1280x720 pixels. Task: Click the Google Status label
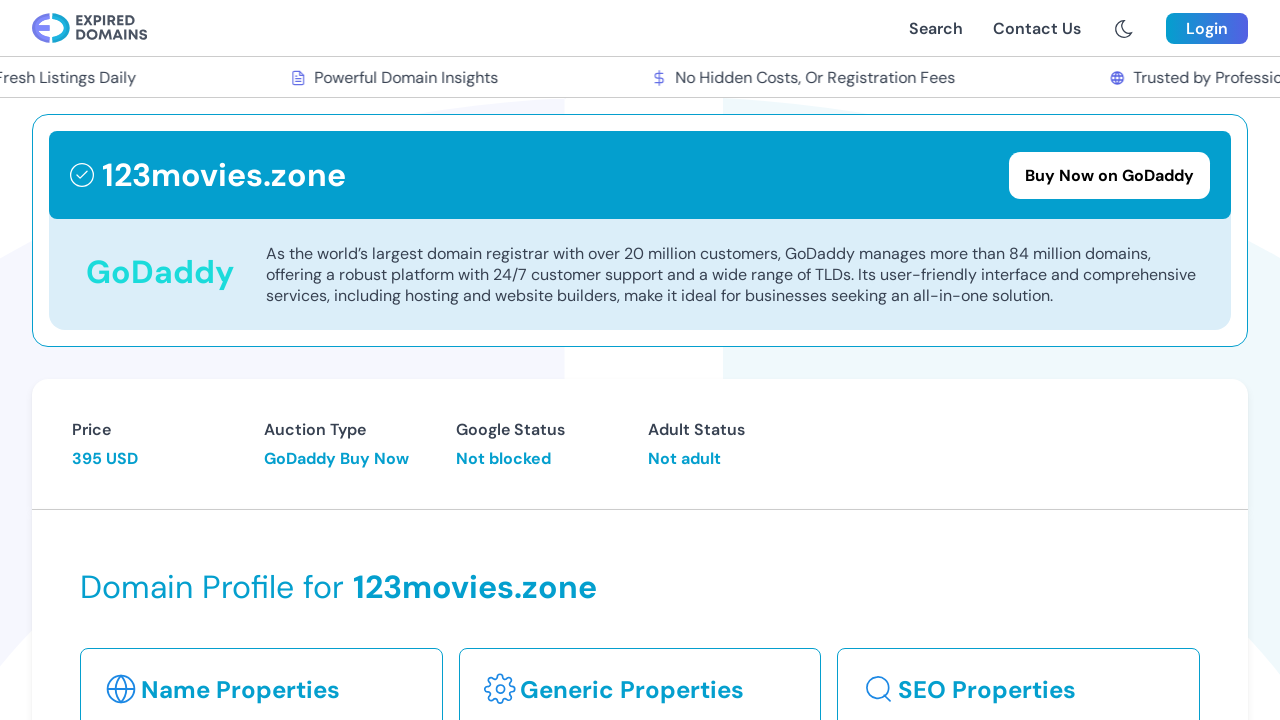pyautogui.click(x=510, y=430)
